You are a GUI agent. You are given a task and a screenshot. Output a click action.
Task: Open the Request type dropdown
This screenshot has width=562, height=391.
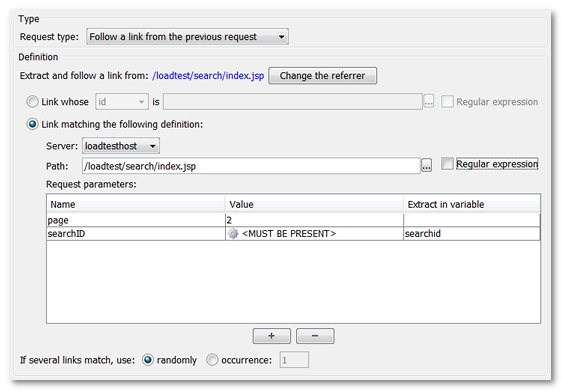187,37
